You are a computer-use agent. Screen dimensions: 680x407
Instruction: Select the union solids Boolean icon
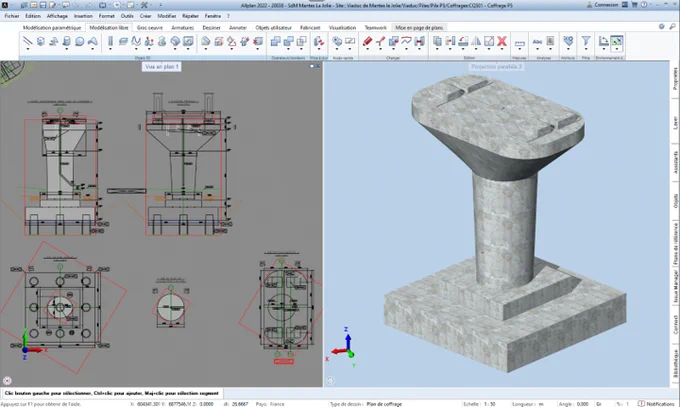[275, 41]
